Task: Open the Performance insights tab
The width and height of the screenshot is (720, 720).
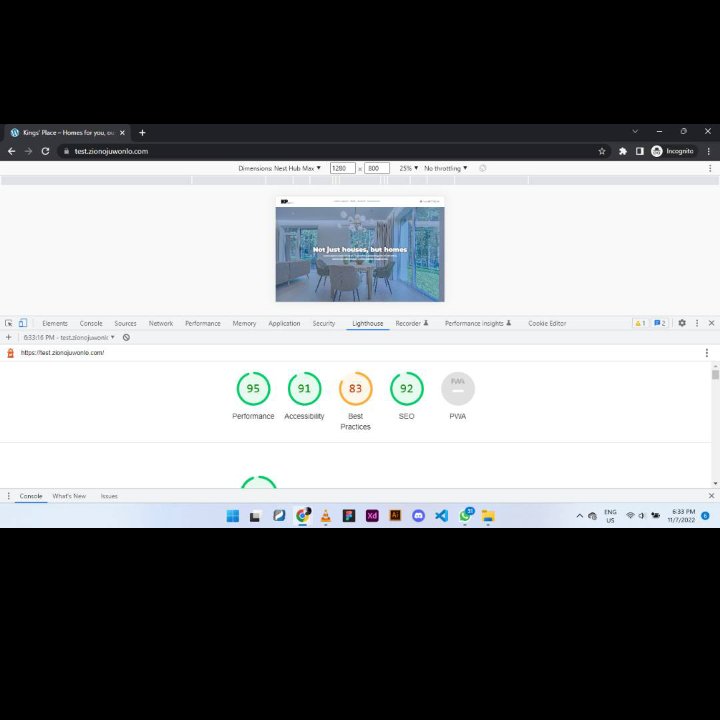Action: click(x=478, y=324)
